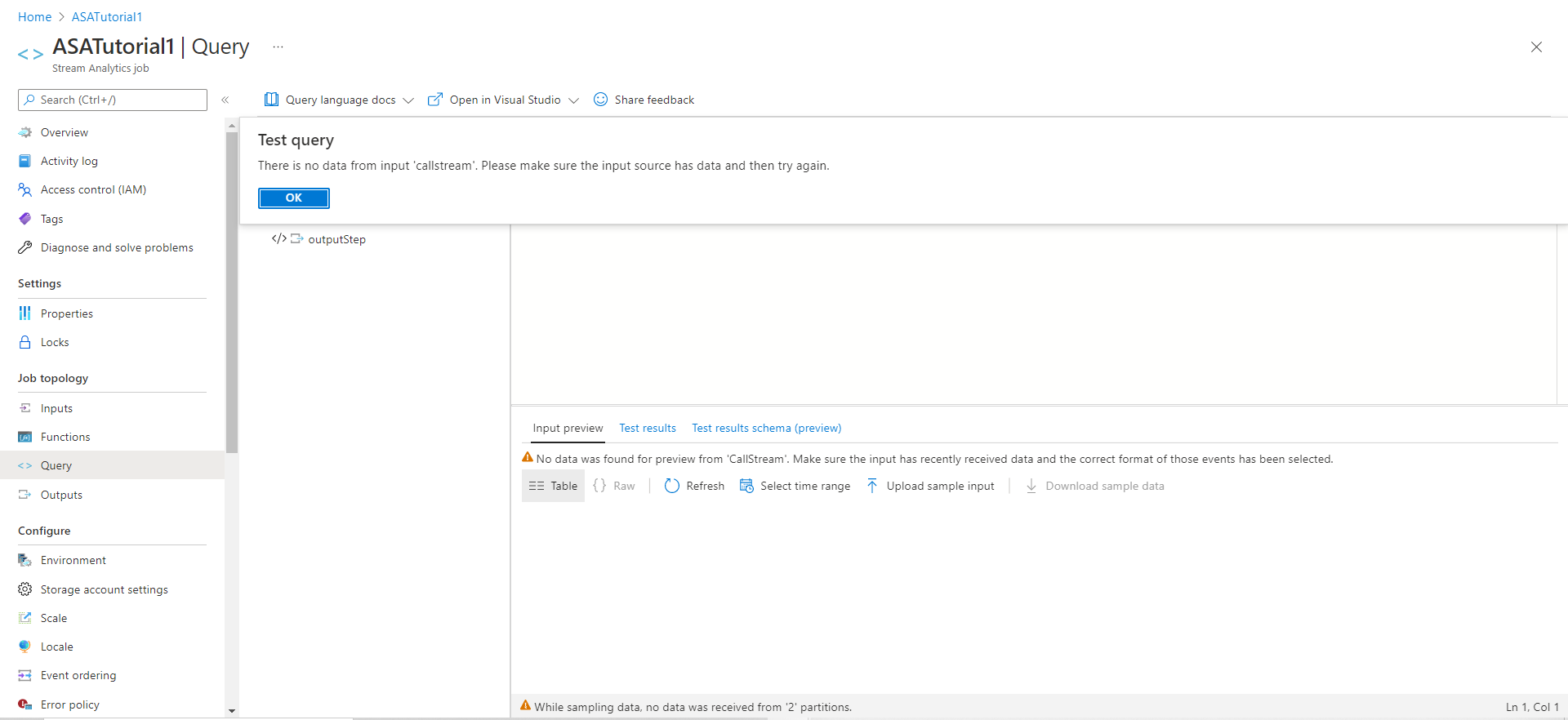Click the Stream Analytics job icon in header
This screenshot has height=720, width=1568.
tap(30, 55)
